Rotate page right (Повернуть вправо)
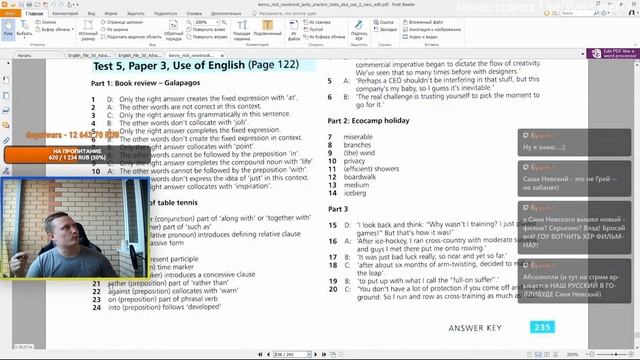 207,37
